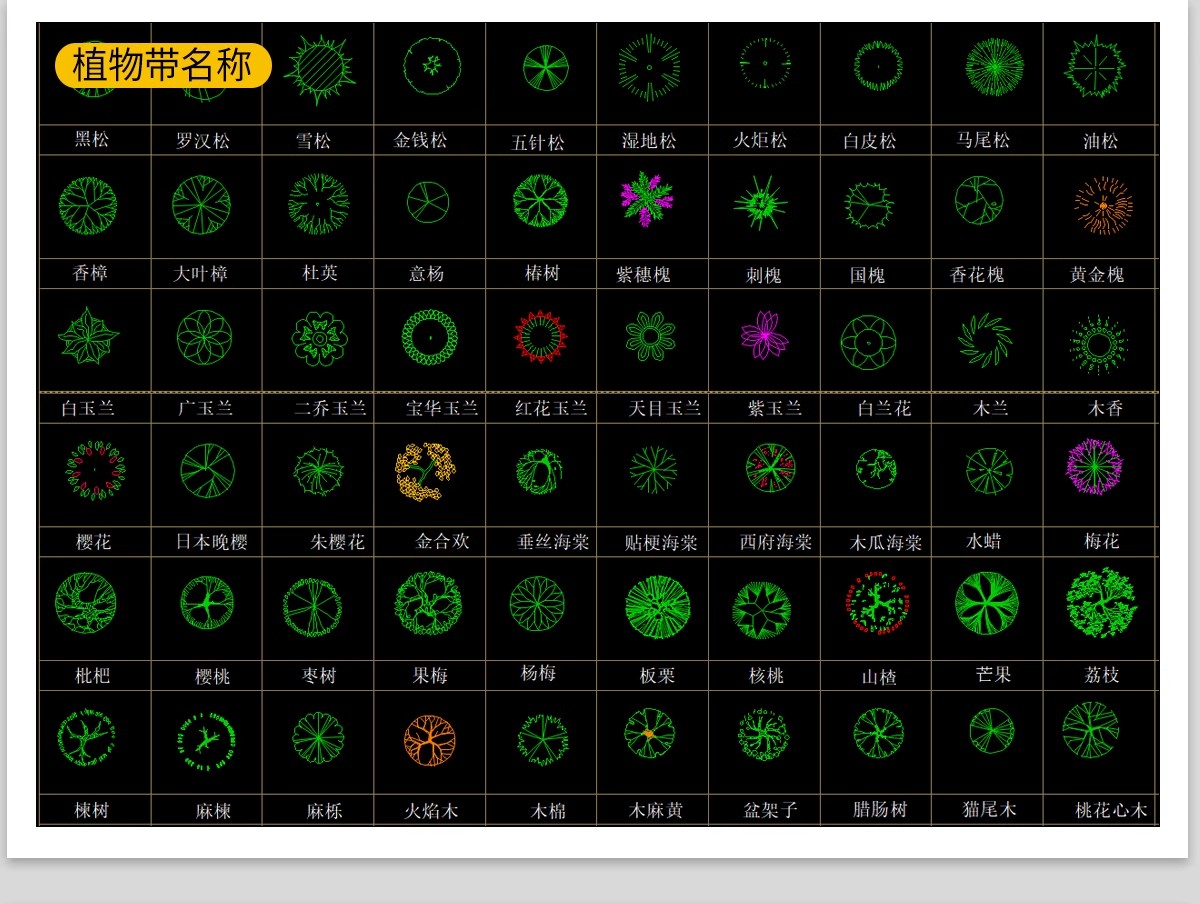
Task: Select the 火焰木 orange tree symbol
Action: [430, 740]
